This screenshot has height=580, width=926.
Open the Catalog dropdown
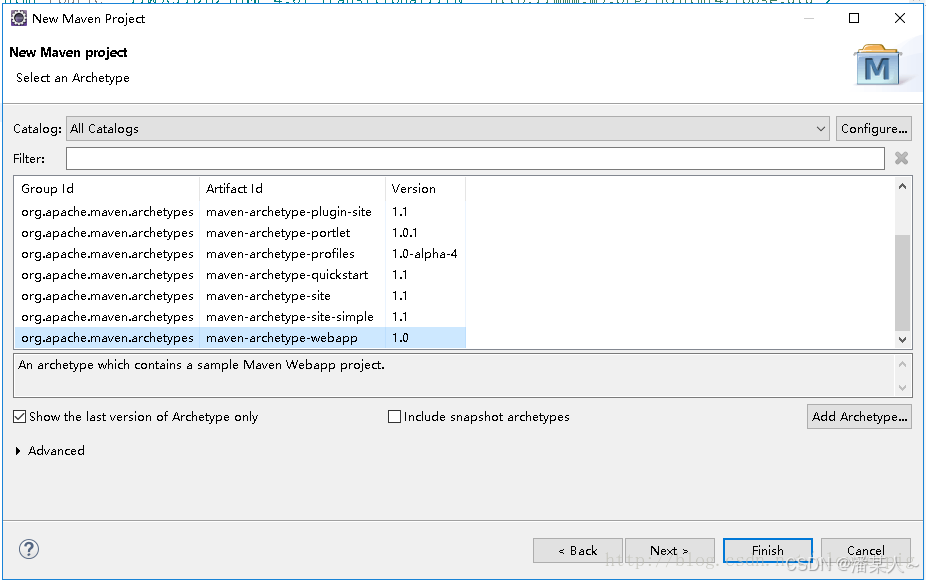click(x=448, y=129)
